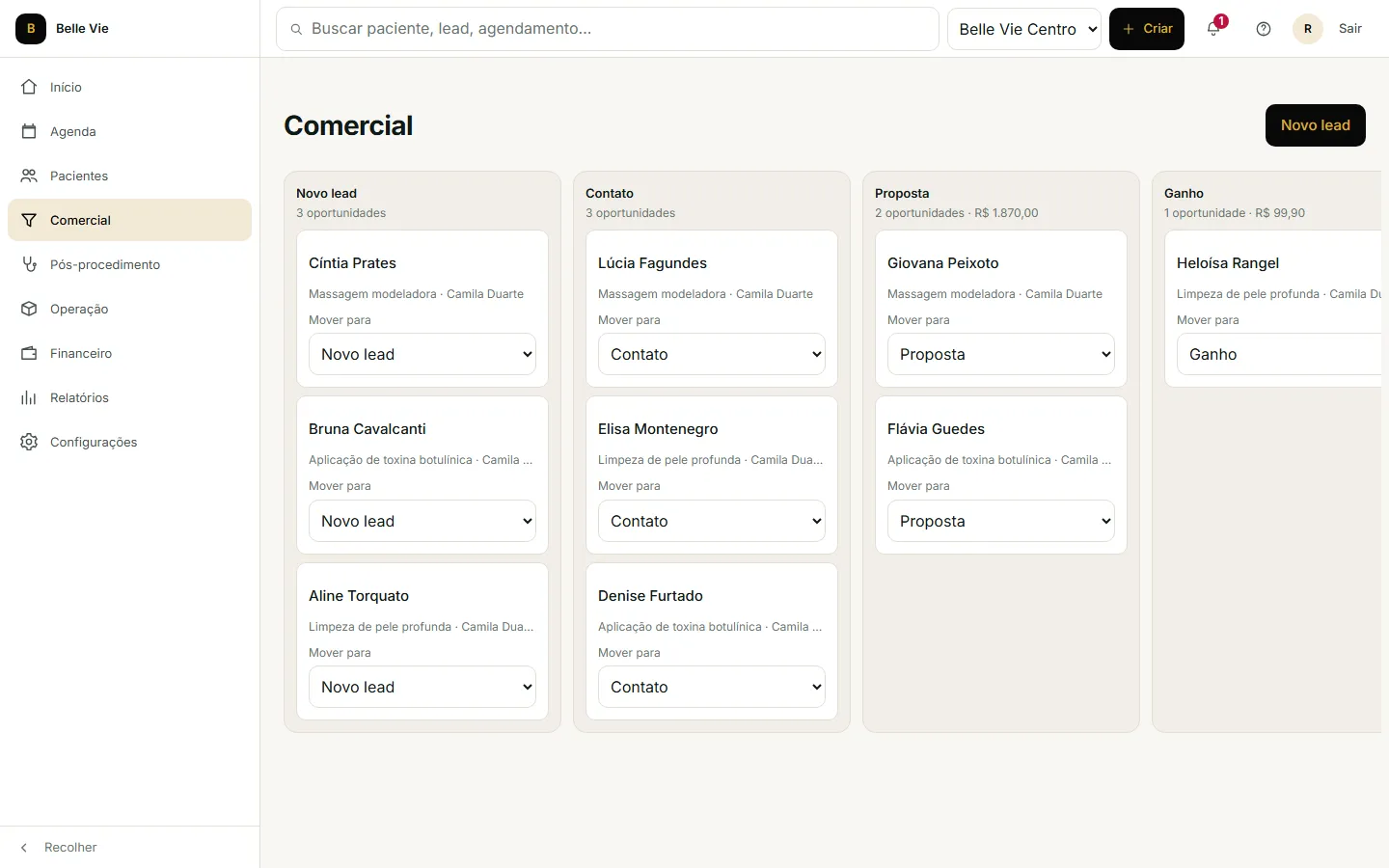Open Aline Torquato stage dropdown
1389x868 pixels.
[422, 687]
